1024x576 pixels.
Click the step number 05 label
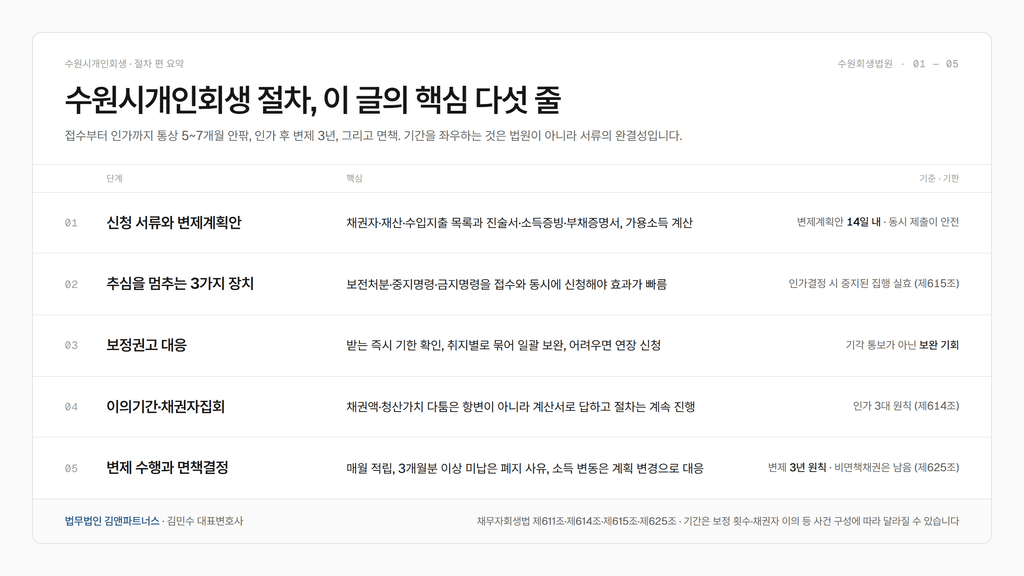coord(71,468)
